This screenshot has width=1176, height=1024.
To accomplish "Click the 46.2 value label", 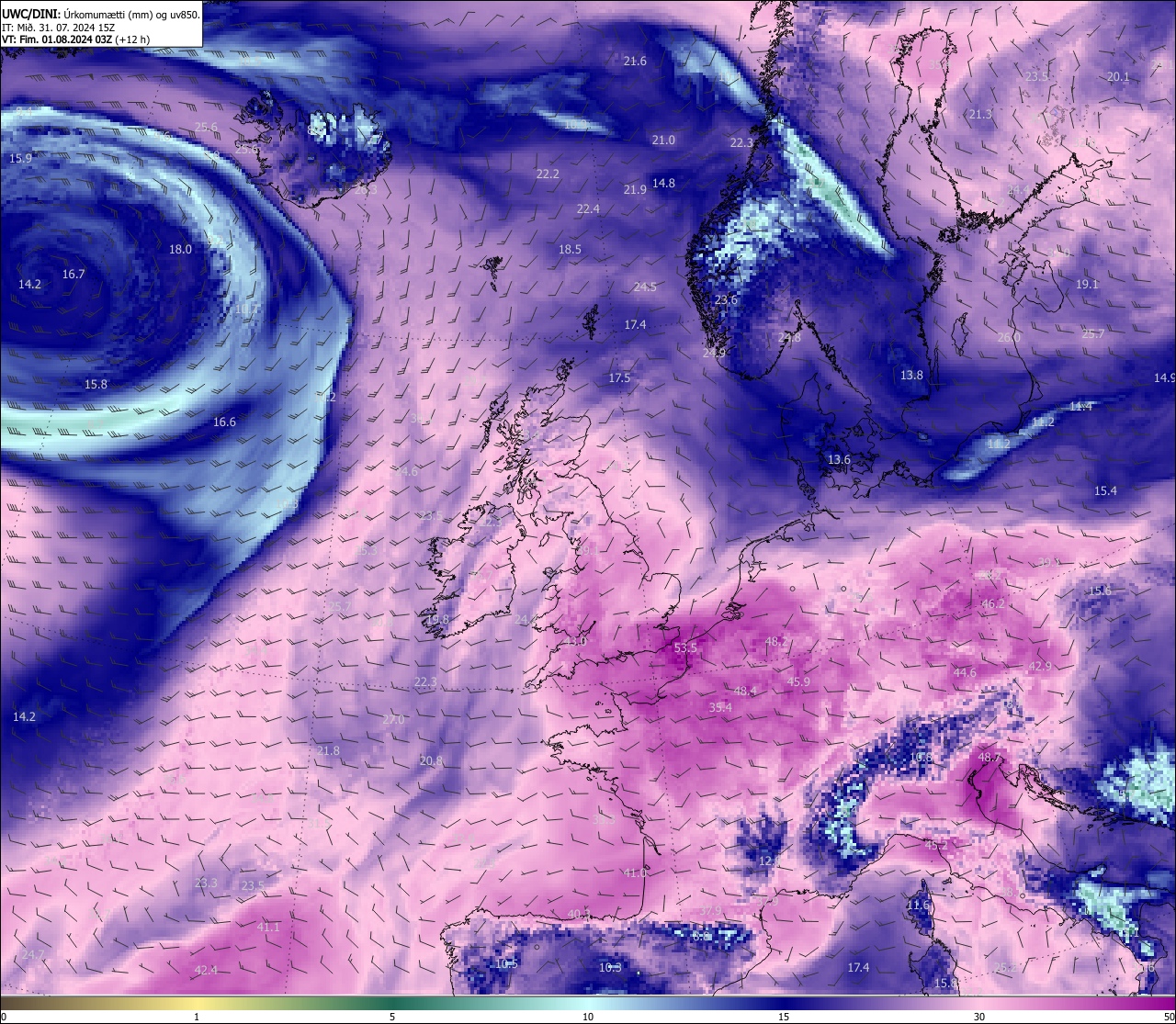I will tap(993, 604).
